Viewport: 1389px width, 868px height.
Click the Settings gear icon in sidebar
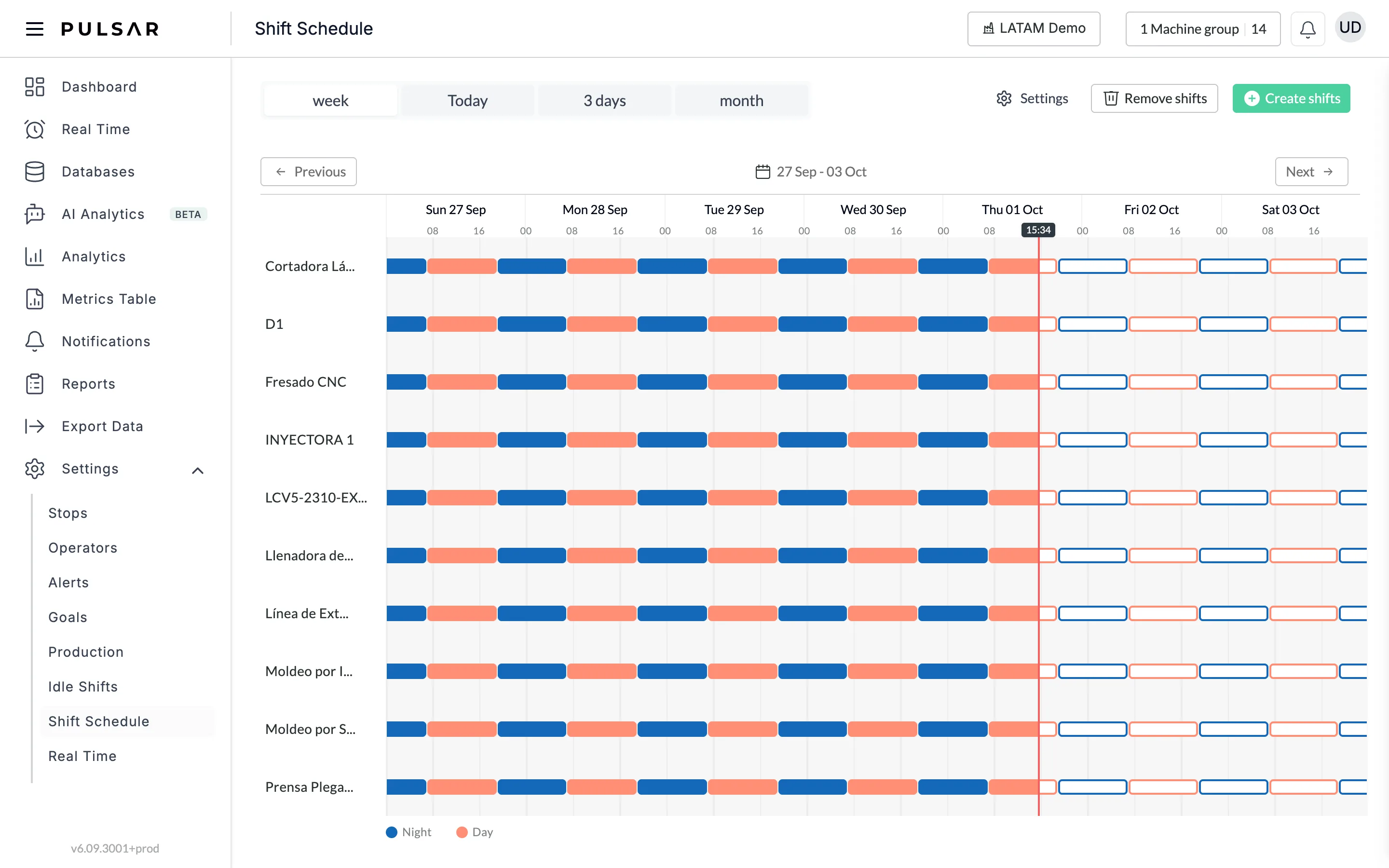[34, 469]
